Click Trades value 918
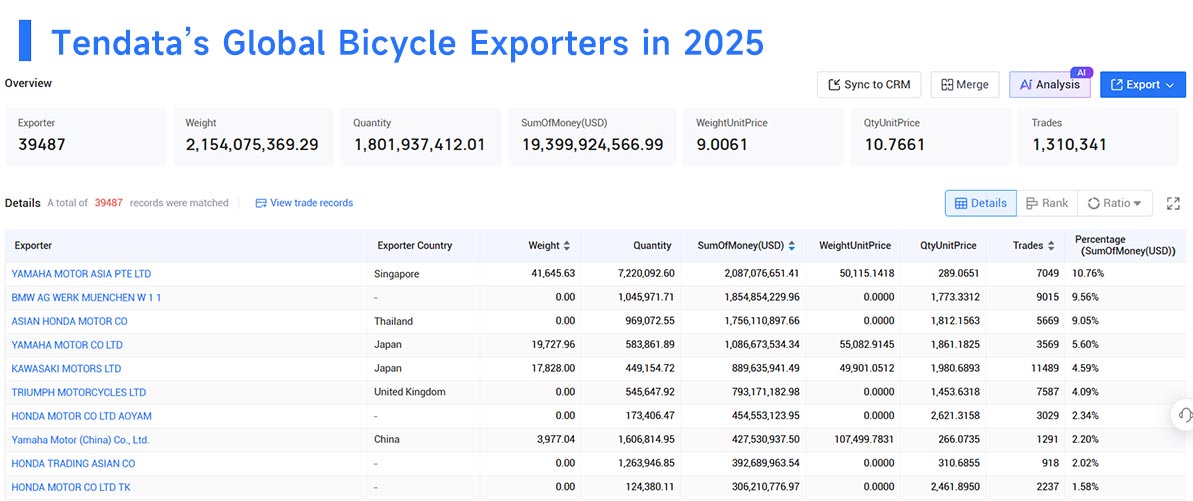 point(1051,463)
